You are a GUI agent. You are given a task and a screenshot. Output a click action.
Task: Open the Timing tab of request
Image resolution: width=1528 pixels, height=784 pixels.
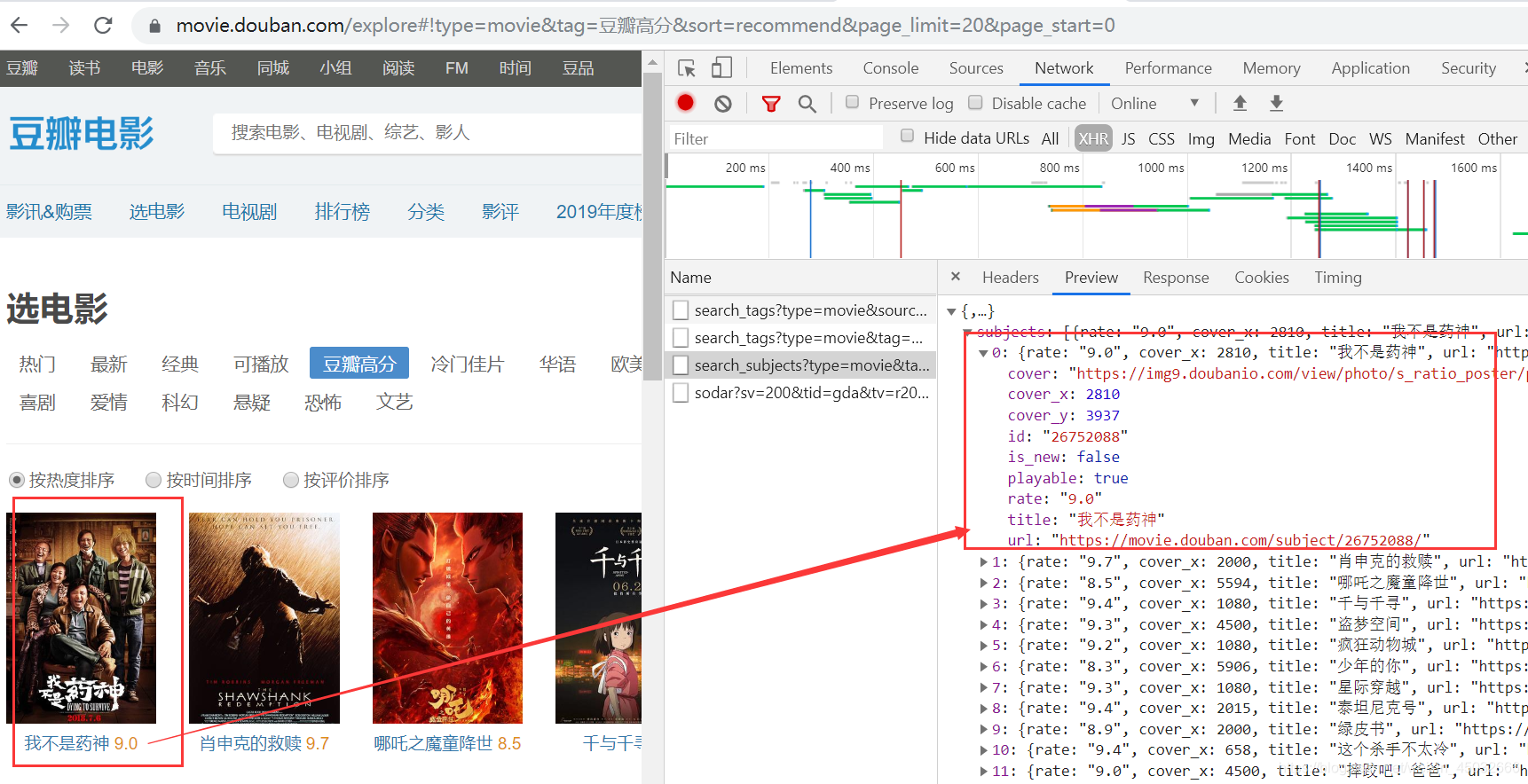(1337, 278)
